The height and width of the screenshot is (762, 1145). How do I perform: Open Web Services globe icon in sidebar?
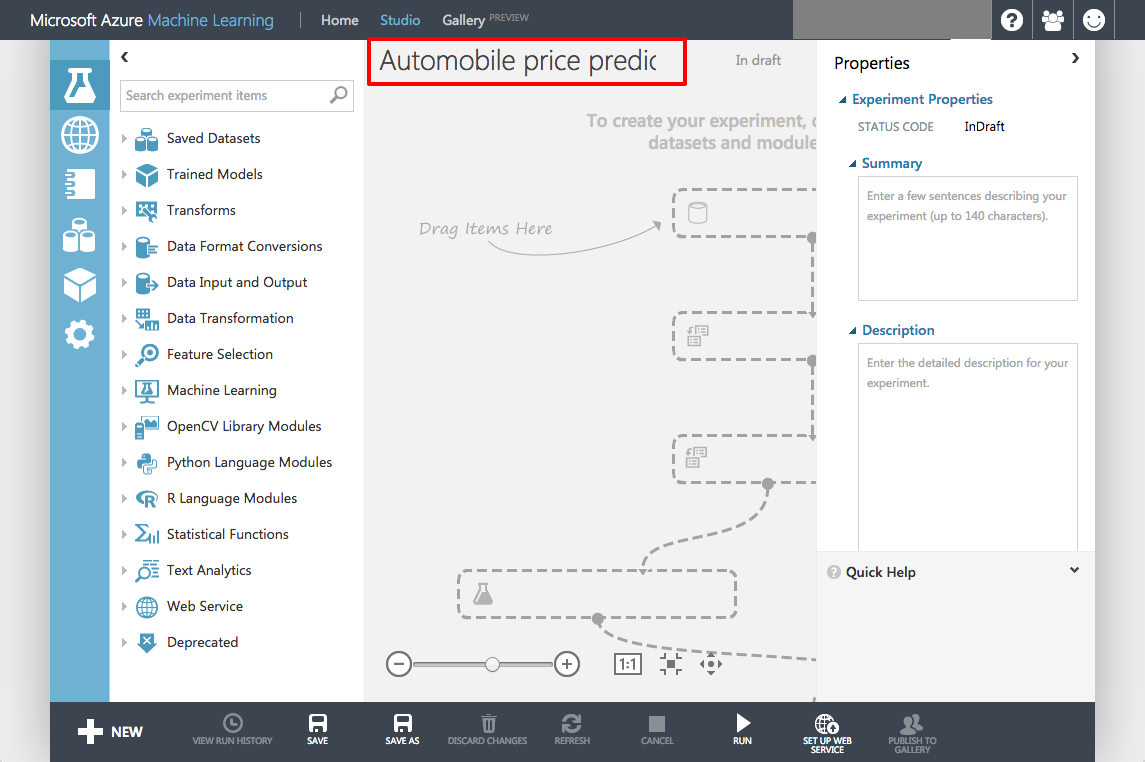click(80, 135)
